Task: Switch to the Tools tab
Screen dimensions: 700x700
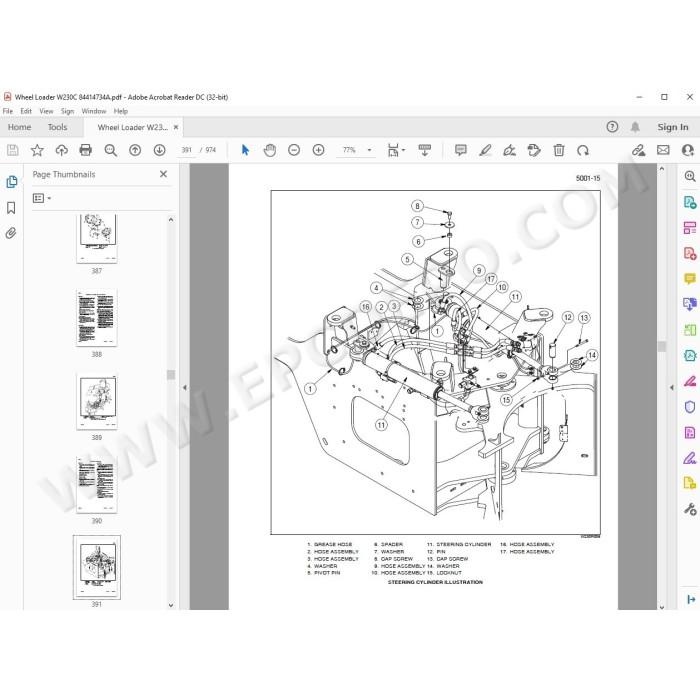Action: point(58,127)
